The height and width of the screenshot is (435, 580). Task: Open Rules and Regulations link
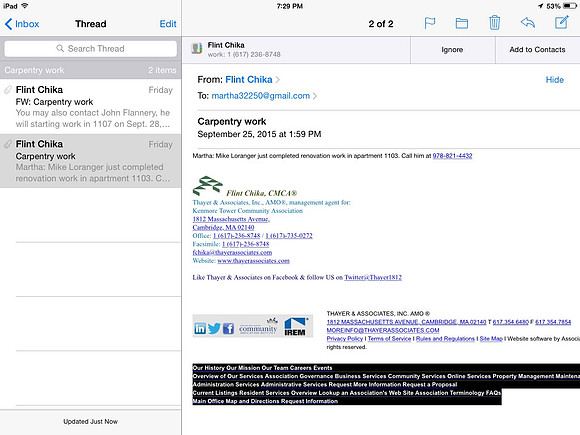pyautogui.click(x=445, y=339)
